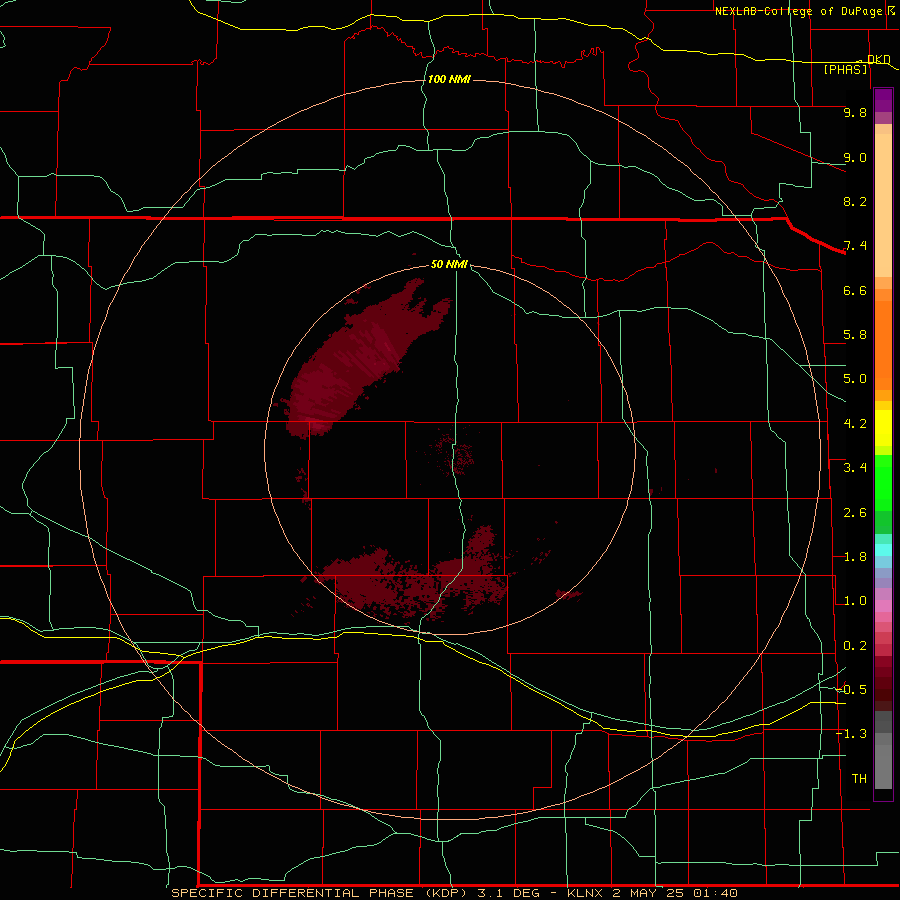Click the 9.0 value on color scale
Viewport: 900px width, 900px height.
point(855,157)
